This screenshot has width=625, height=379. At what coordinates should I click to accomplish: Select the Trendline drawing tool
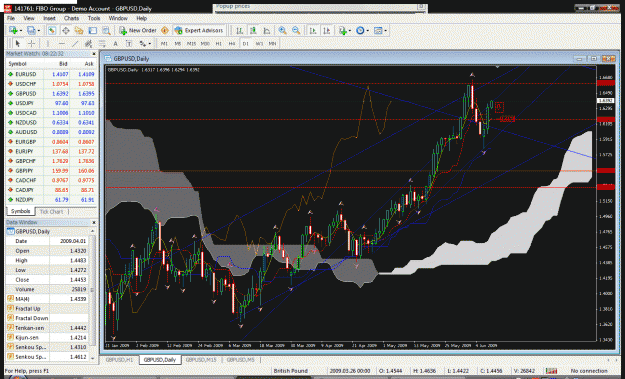(x=75, y=43)
